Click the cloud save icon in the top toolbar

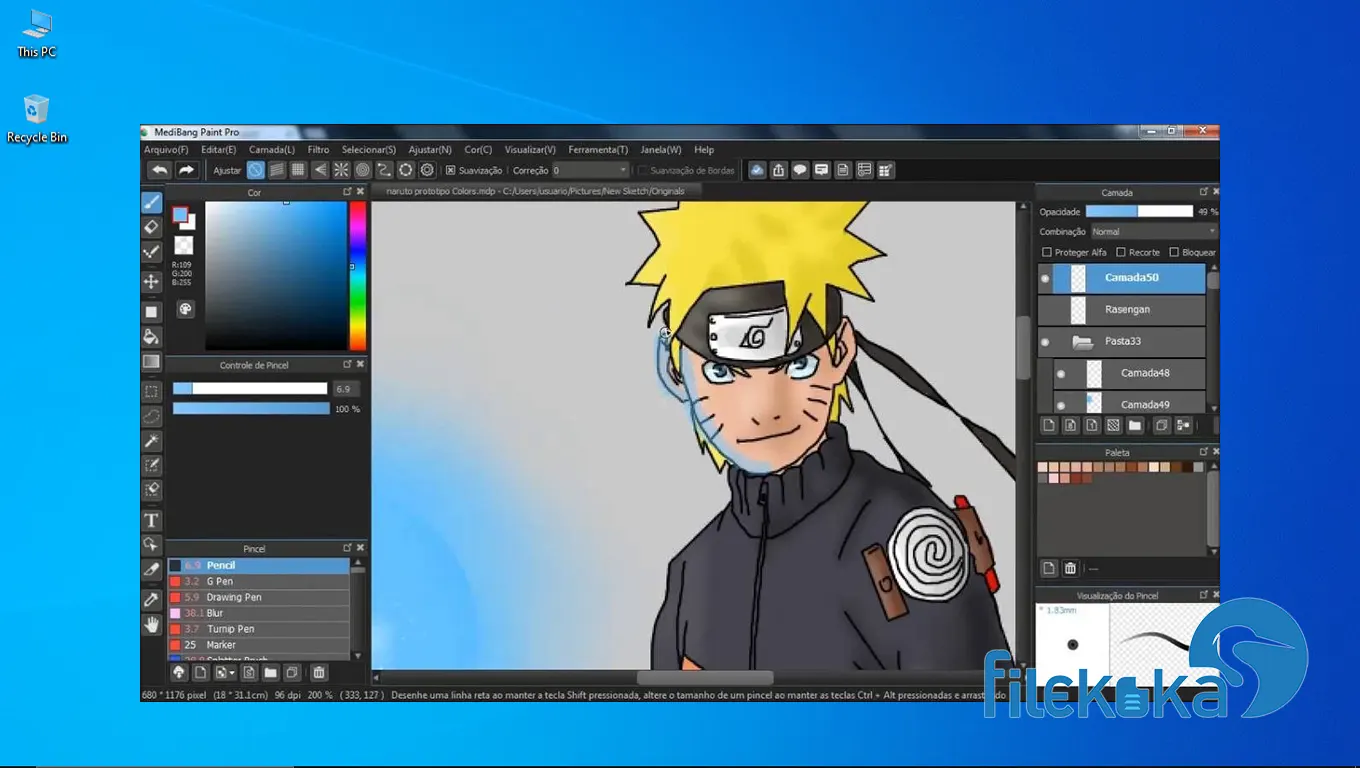click(757, 170)
